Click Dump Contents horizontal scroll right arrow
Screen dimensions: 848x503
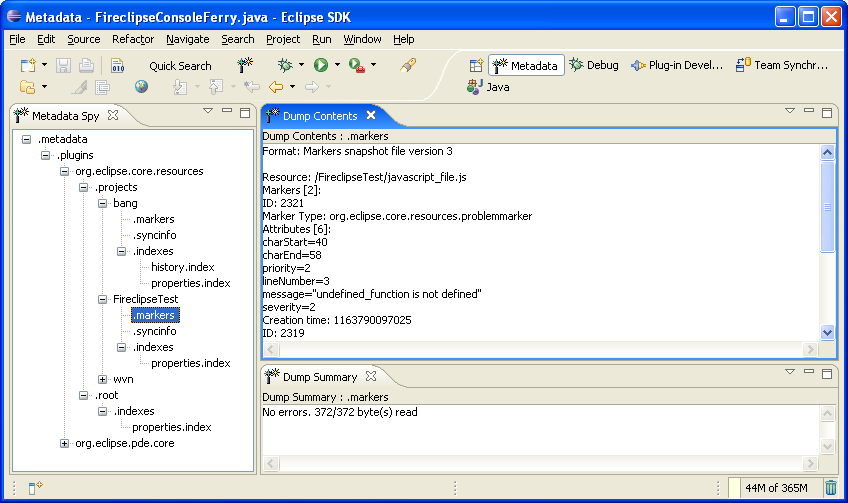click(x=810, y=349)
